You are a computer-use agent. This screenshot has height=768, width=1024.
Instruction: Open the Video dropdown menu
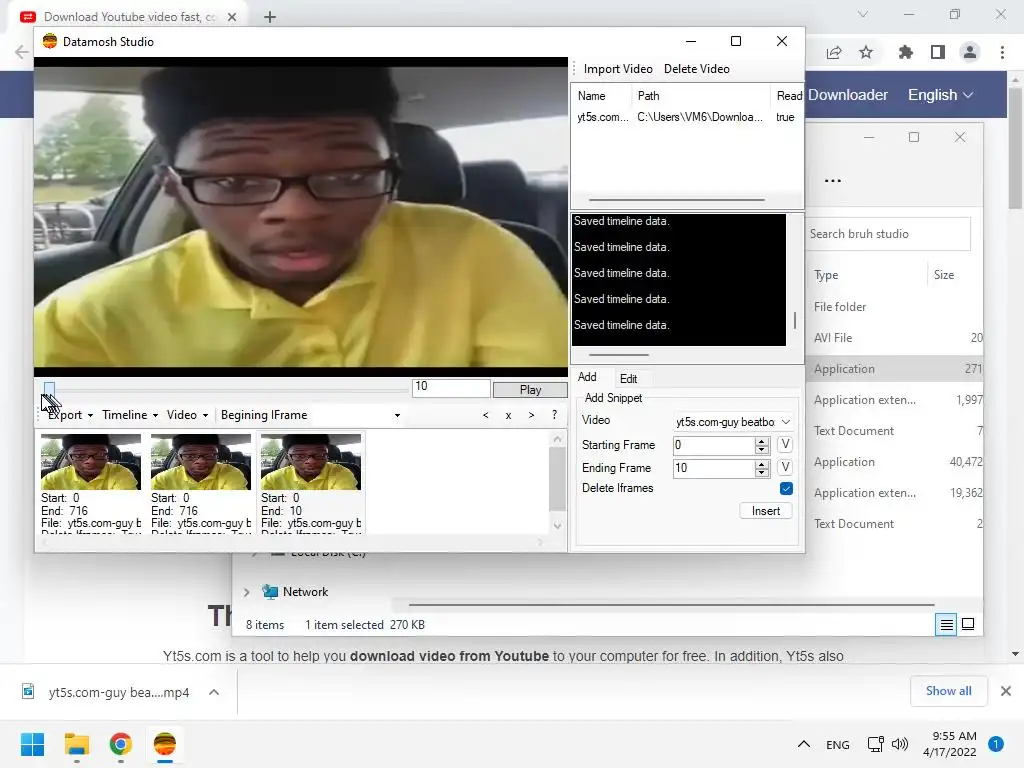187,415
